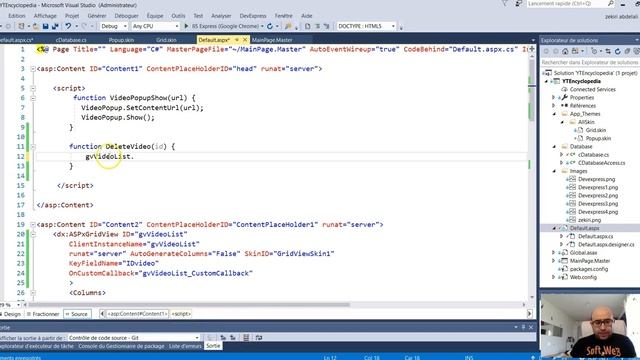The image size is (640, 360).
Task: Open the Déboguer menu
Action: pyautogui.click(x=126, y=16)
